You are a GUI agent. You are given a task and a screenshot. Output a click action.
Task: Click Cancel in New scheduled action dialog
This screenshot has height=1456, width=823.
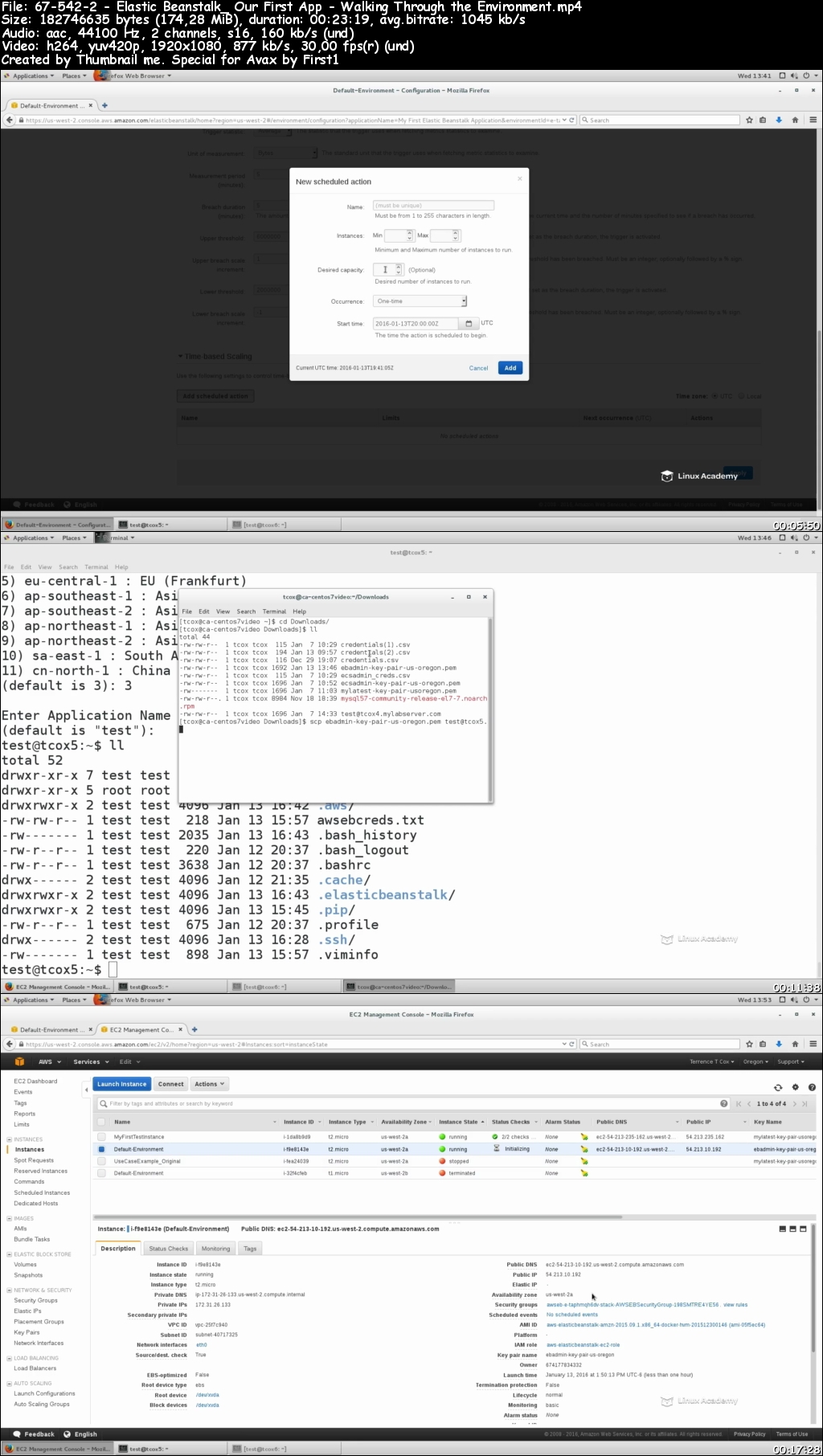pos(478,368)
